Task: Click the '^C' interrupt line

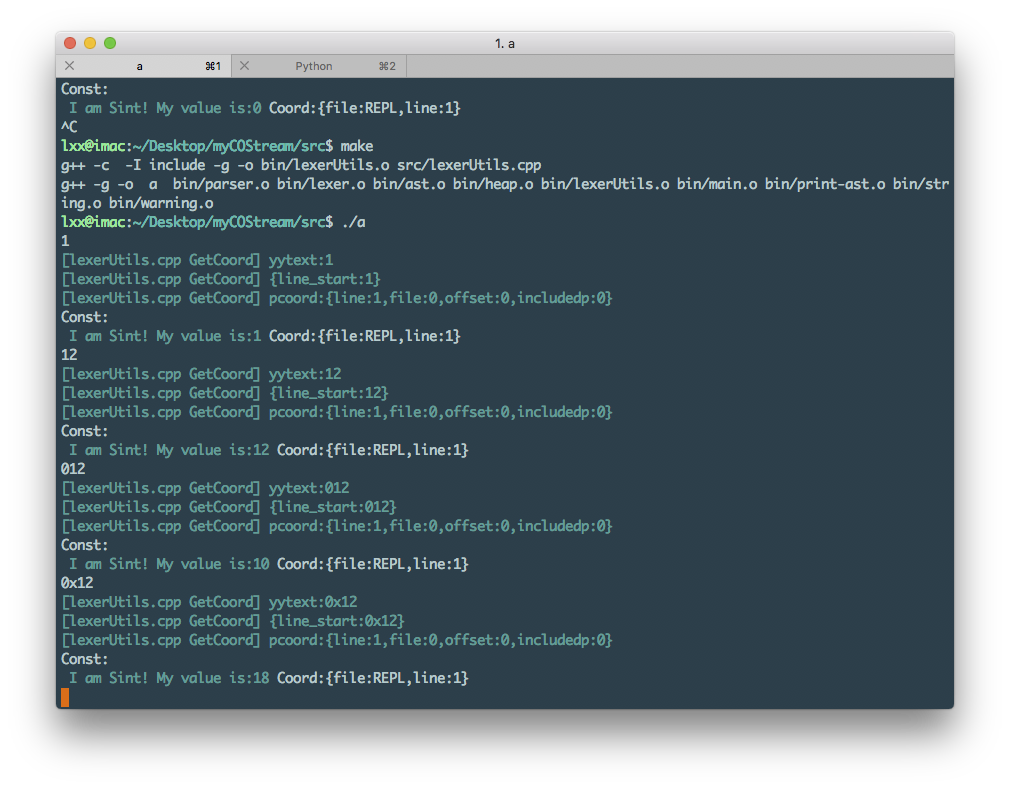Action: pos(69,127)
